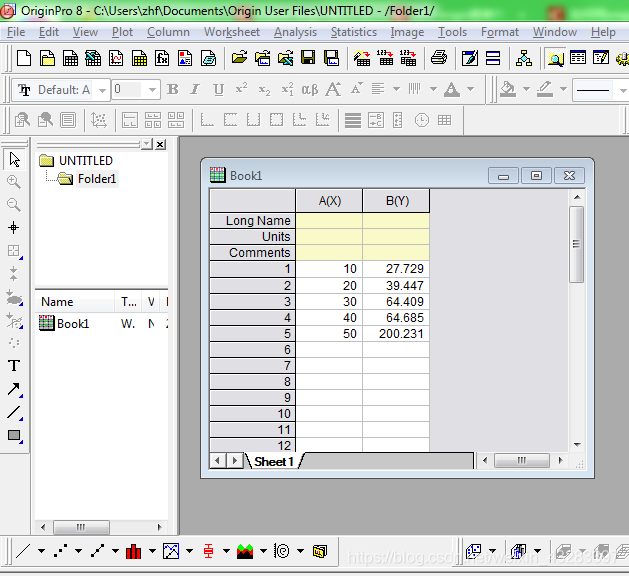Select the Long Name row header

pyautogui.click(x=253, y=221)
